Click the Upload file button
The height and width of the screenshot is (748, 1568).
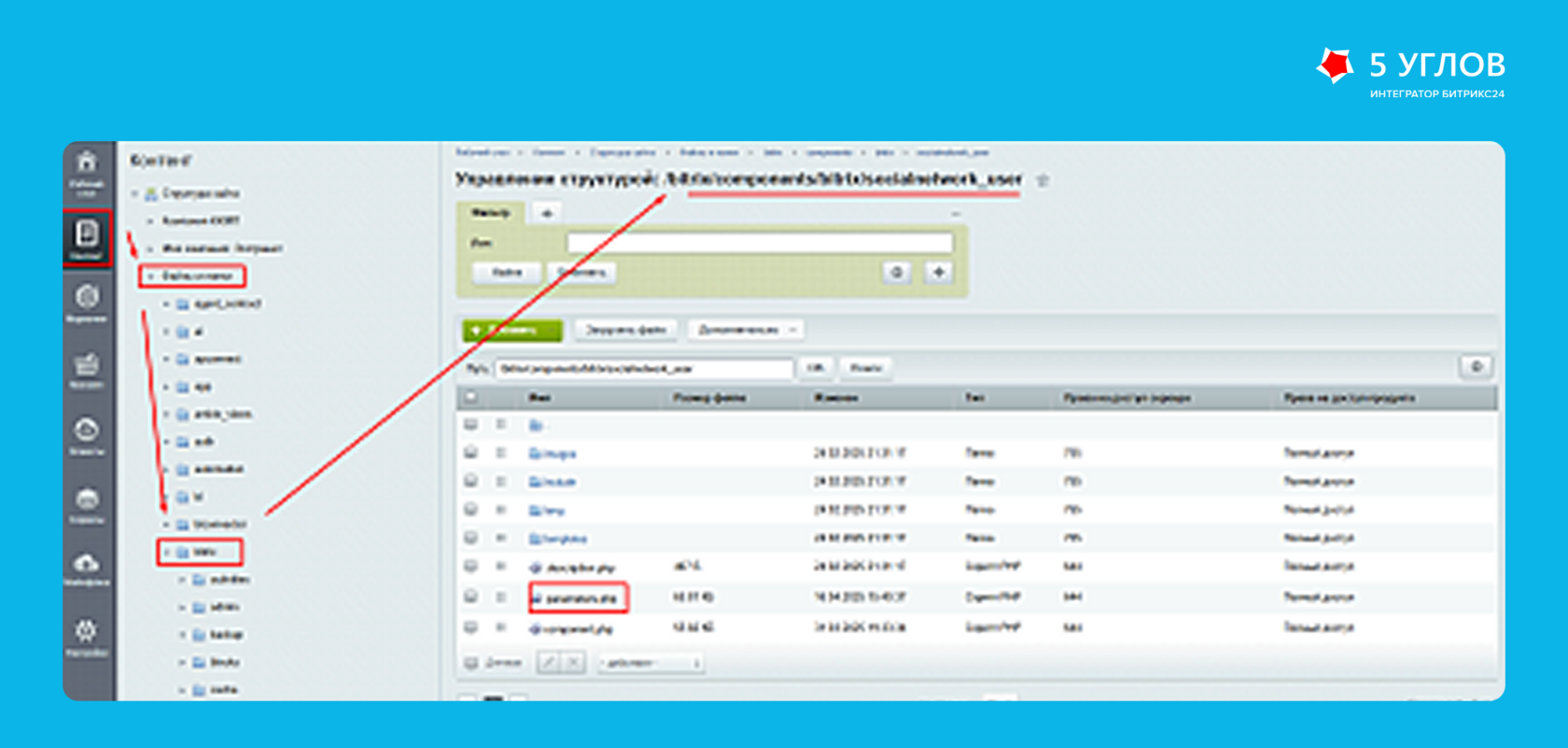coord(625,330)
